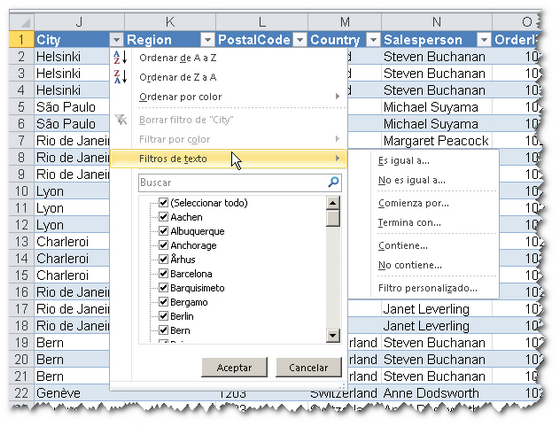This screenshot has height=427, width=560.
Task: Click the Cancelar button
Action: (x=308, y=367)
